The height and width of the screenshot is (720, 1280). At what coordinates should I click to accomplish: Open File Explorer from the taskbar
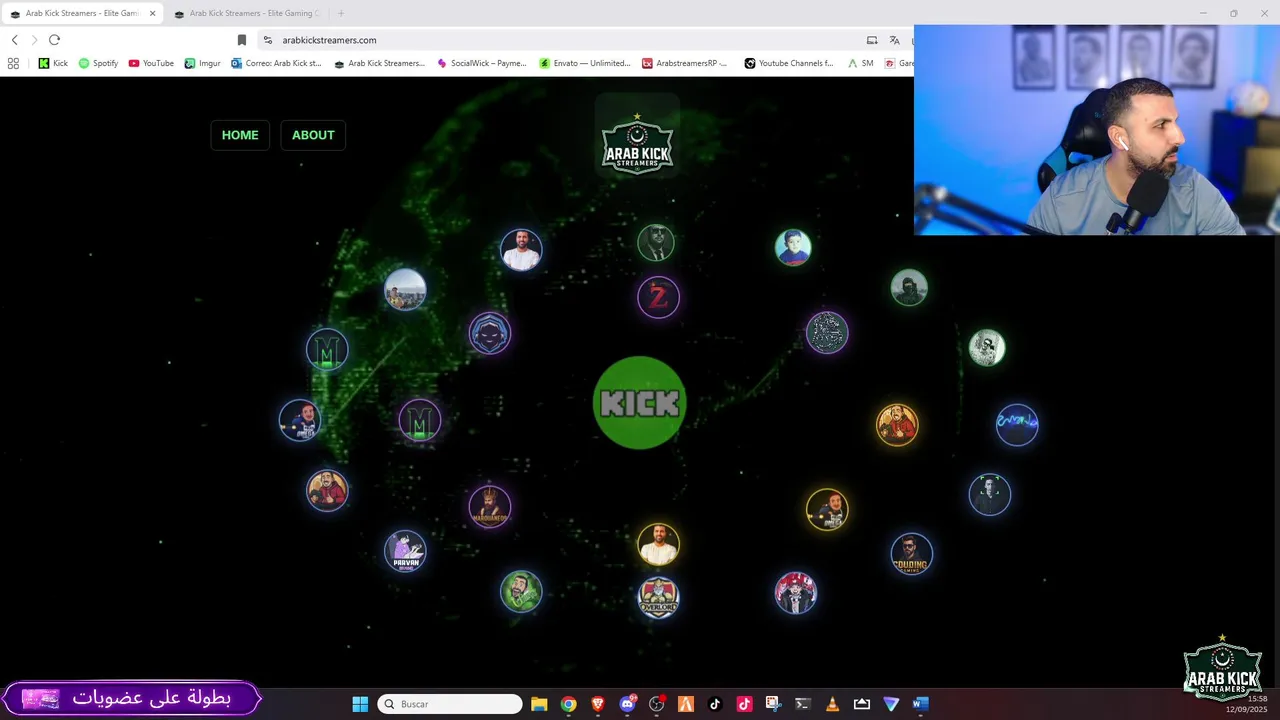(539, 704)
